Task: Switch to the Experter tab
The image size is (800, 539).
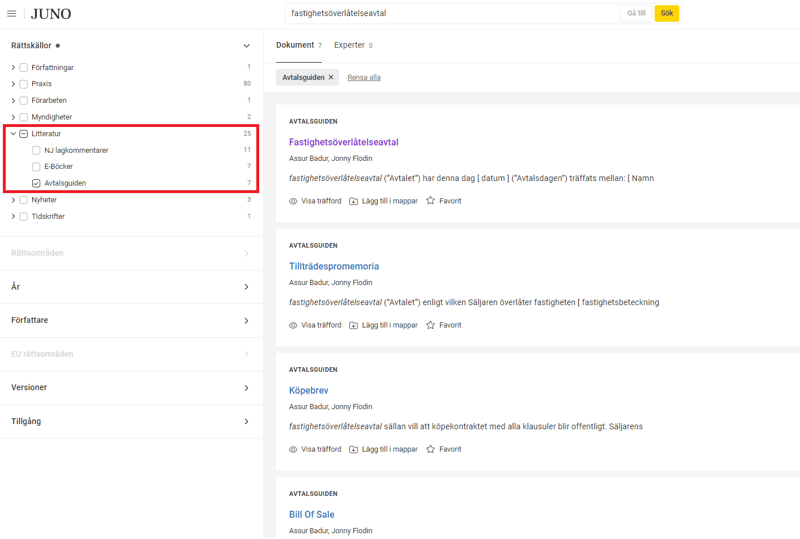Action: point(352,45)
